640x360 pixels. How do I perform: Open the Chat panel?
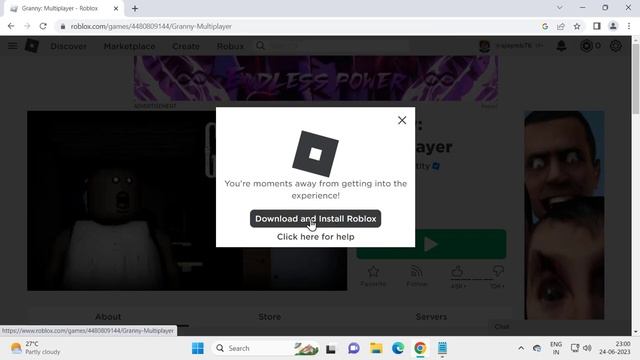[x=502, y=327]
